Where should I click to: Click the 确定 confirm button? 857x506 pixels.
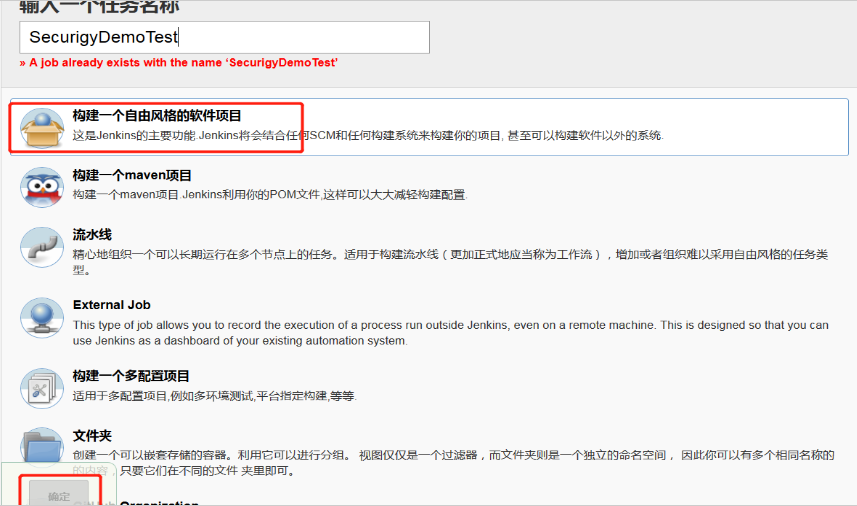(x=59, y=495)
